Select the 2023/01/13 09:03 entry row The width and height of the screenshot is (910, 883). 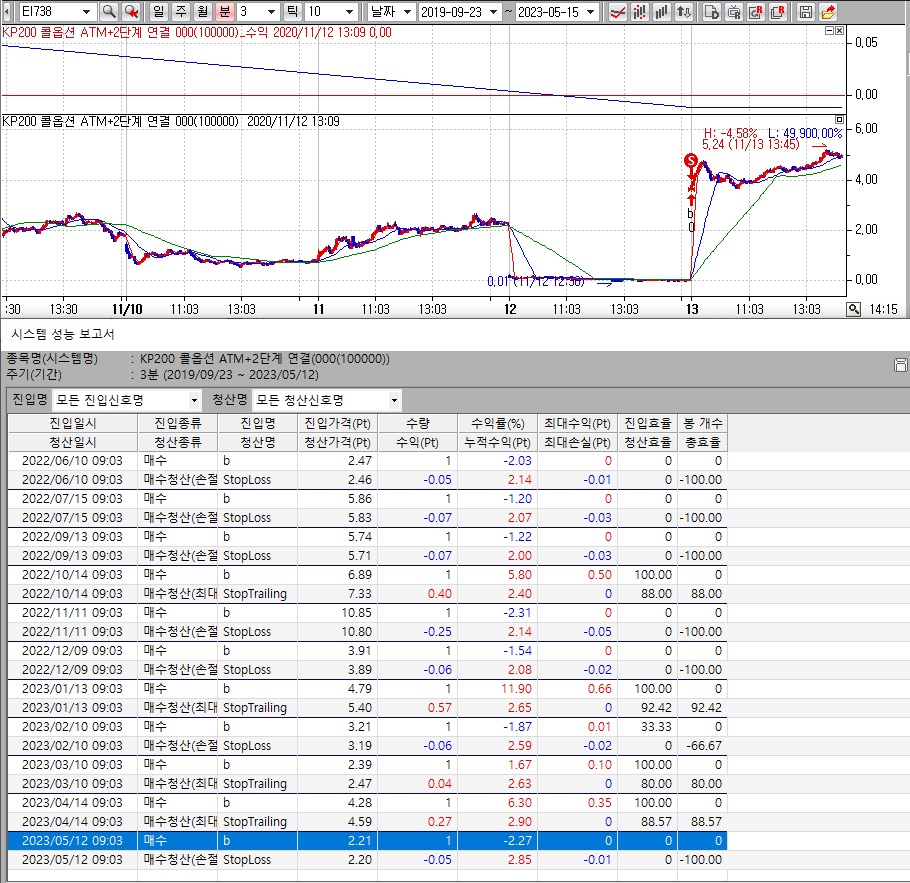coord(72,688)
